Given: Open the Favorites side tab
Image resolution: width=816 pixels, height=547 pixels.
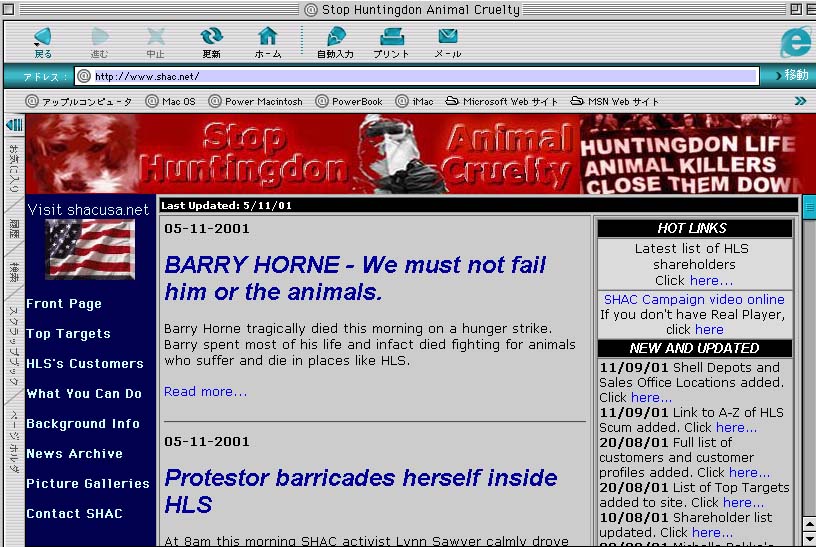Looking at the screenshot, I should [14, 168].
